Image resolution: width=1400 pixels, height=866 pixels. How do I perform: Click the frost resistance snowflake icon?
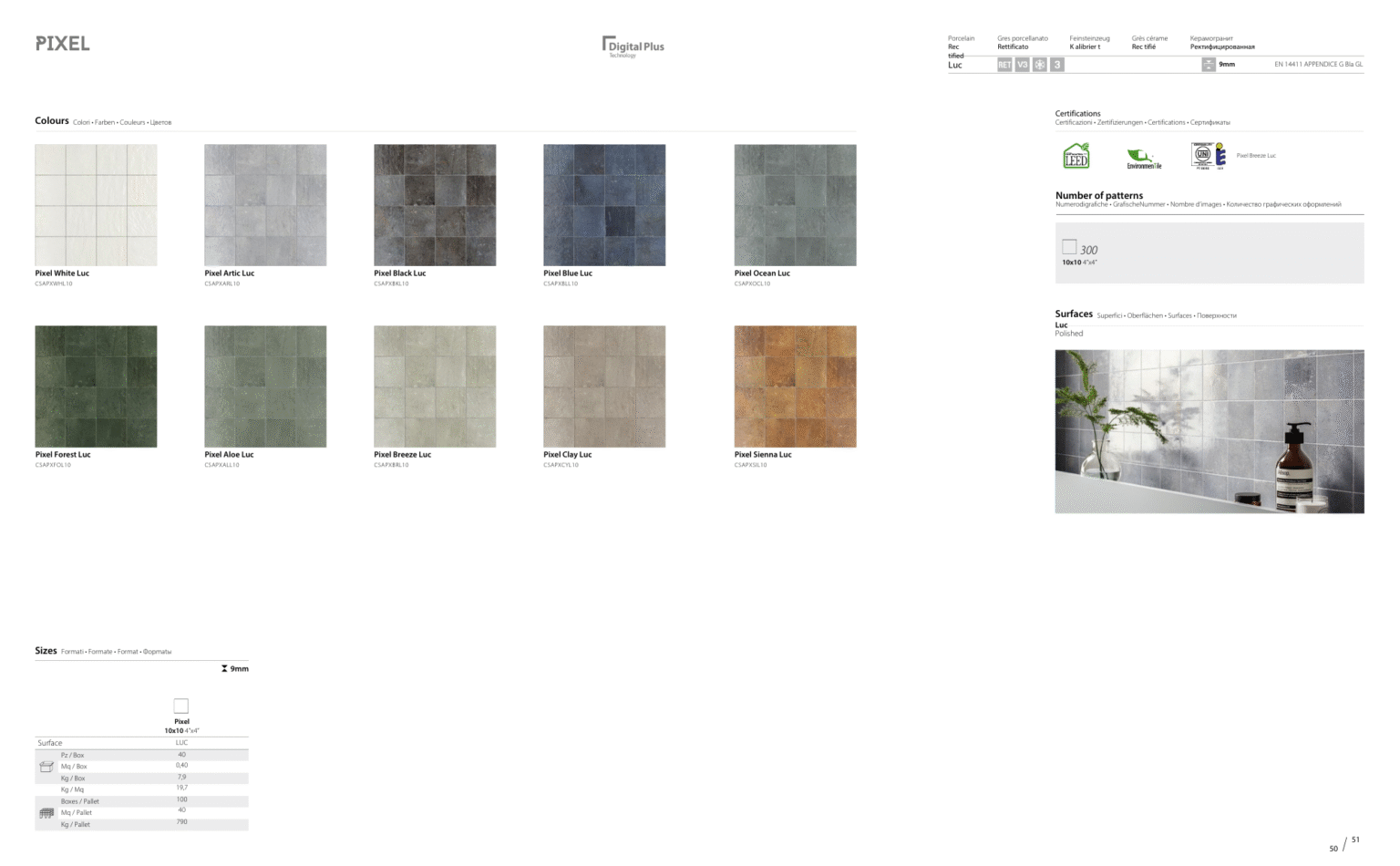pyautogui.click(x=1039, y=64)
